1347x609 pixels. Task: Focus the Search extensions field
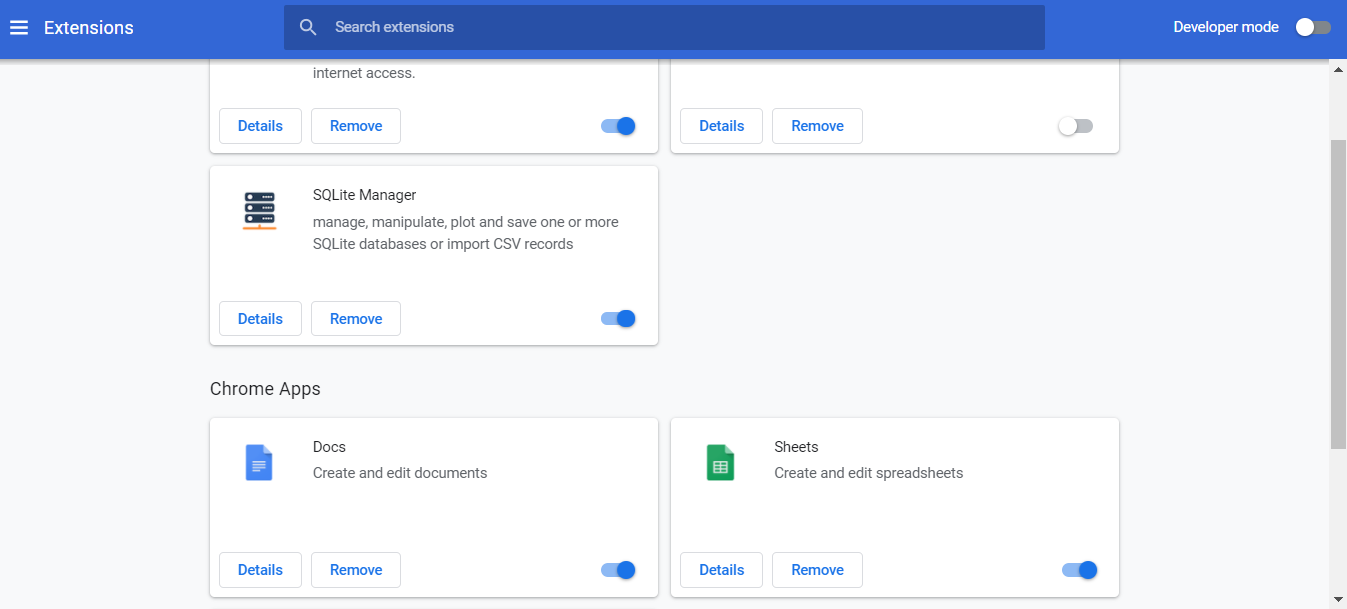click(664, 27)
